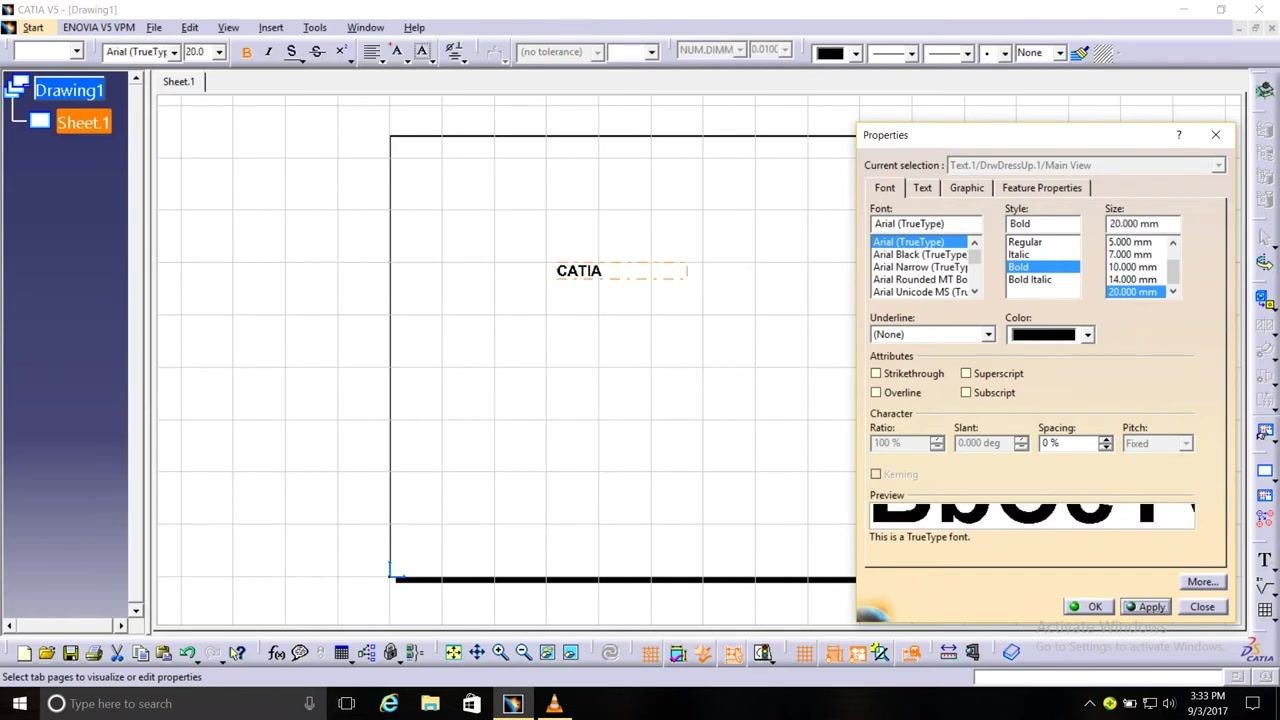Image resolution: width=1280 pixels, height=720 pixels.
Task: Click the OK button in Properties
Action: [x=1087, y=607]
